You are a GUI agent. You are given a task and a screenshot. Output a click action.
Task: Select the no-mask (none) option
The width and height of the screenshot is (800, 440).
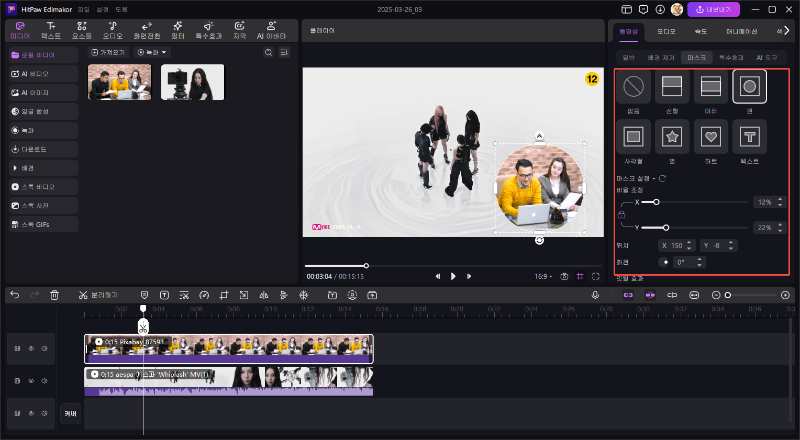pos(633,86)
